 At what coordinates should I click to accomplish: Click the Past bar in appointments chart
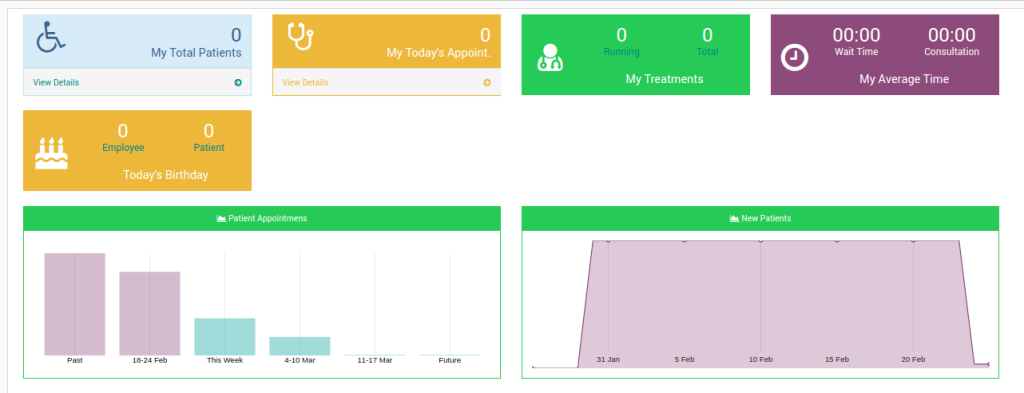(74, 304)
